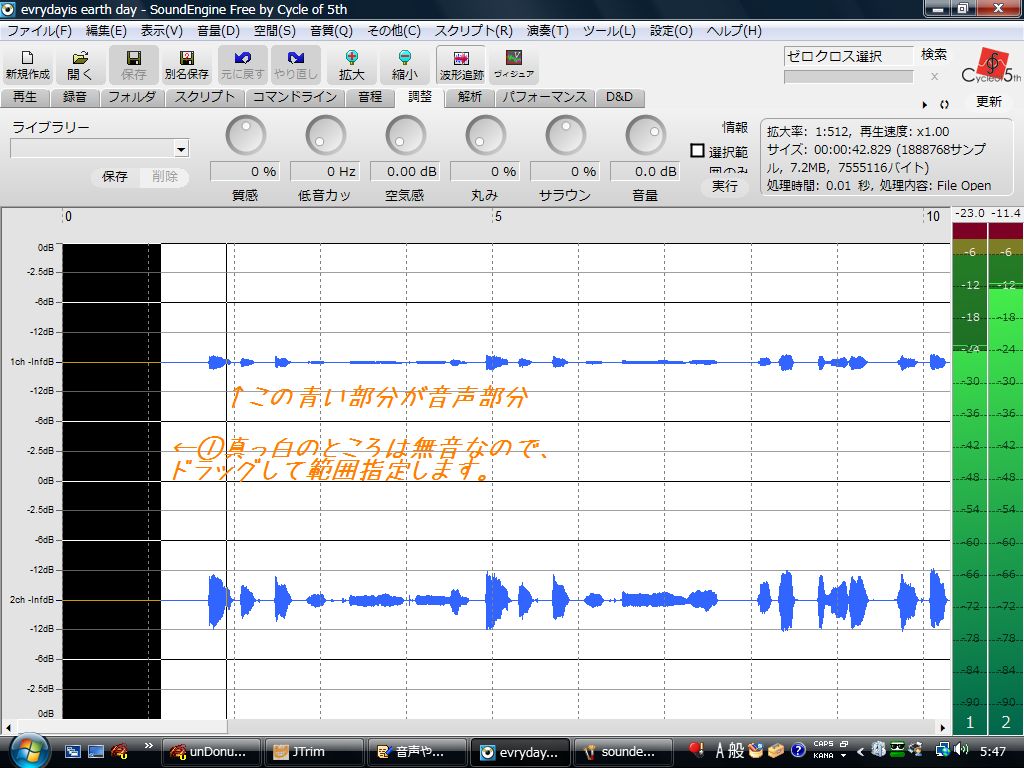Open the ヘルプ(H) menu

[x=734, y=31]
